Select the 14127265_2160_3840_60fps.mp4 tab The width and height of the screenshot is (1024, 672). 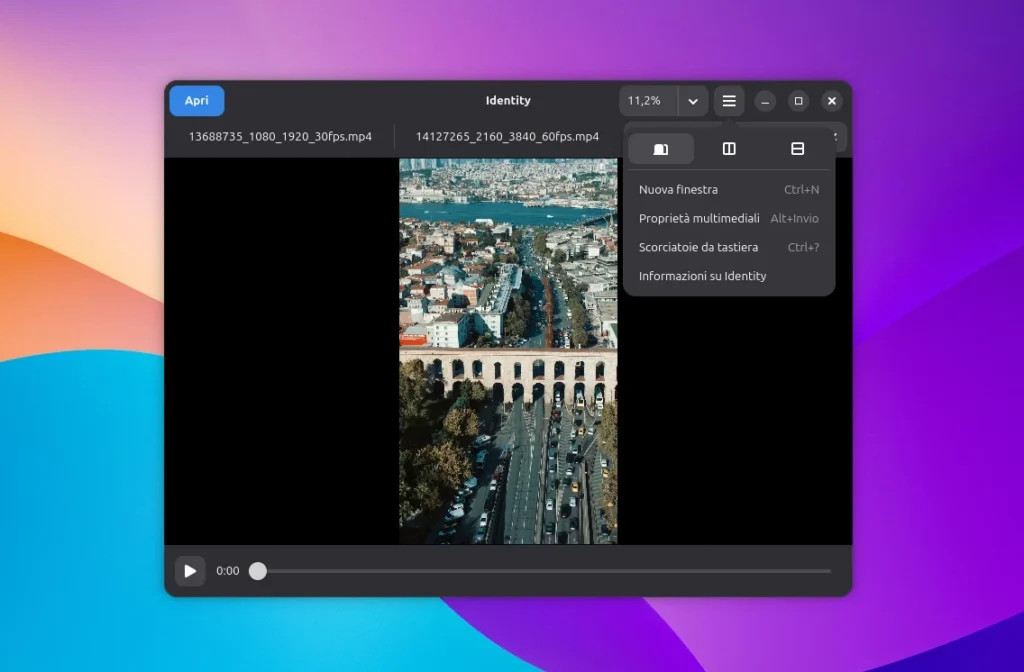tap(507, 136)
